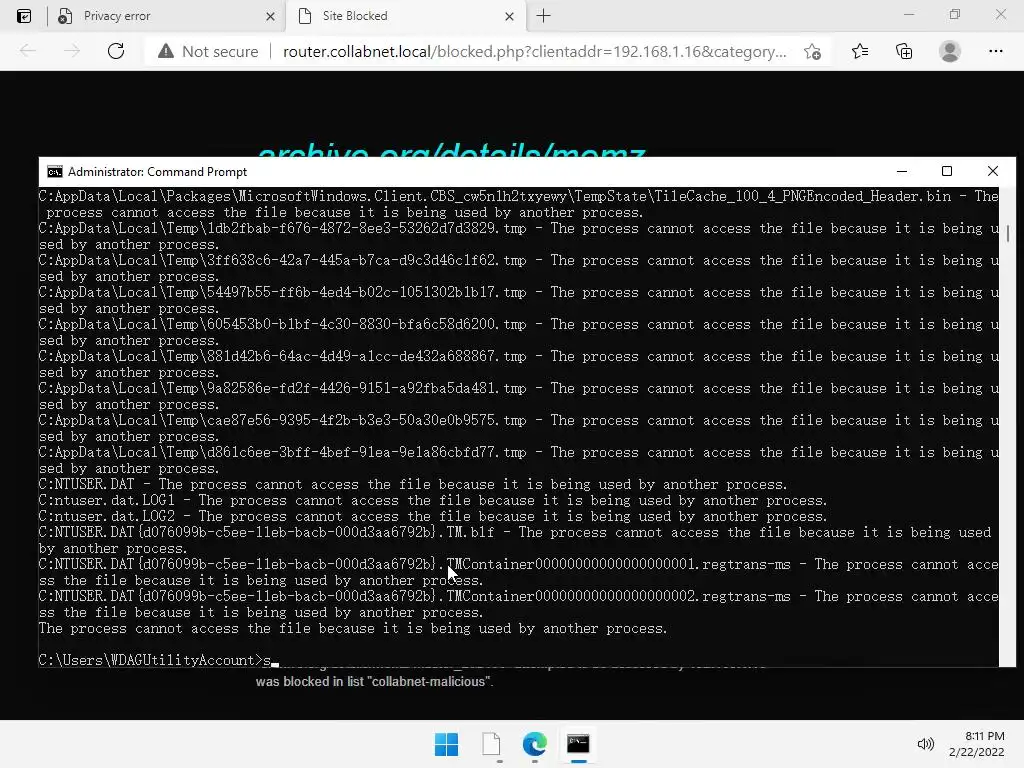Switch to the Privacy error tab

pos(167,16)
